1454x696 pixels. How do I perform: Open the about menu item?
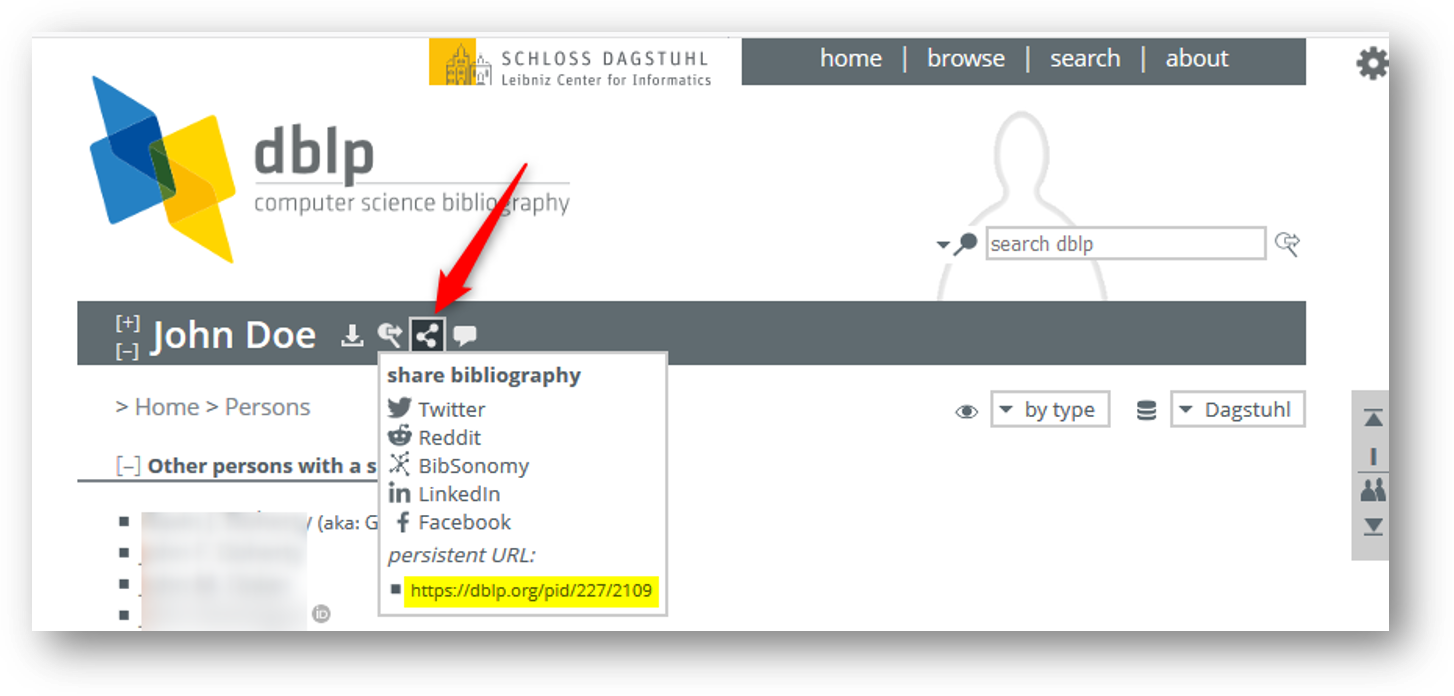tap(1197, 58)
